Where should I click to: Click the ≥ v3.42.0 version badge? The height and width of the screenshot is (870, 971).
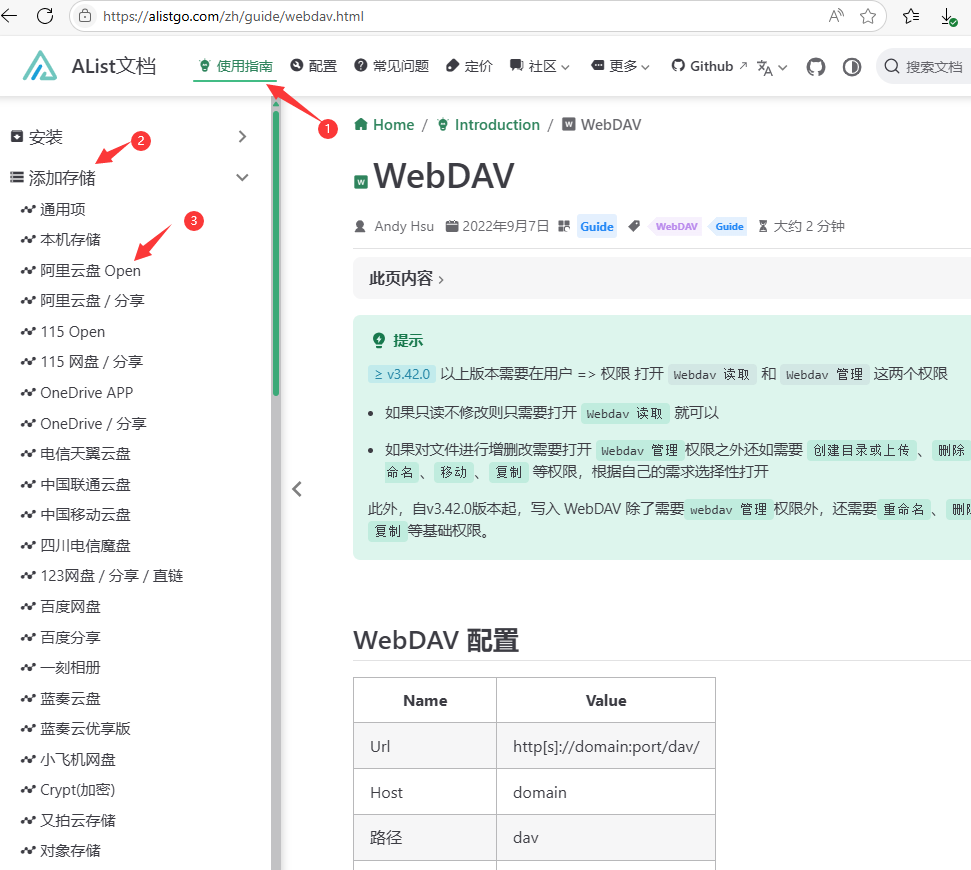click(x=402, y=374)
